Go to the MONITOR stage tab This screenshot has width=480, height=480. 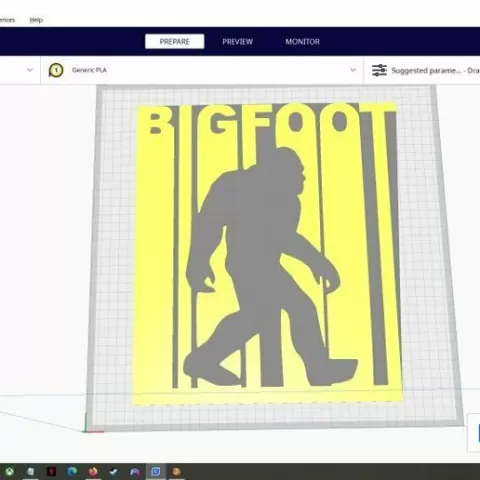click(x=302, y=42)
